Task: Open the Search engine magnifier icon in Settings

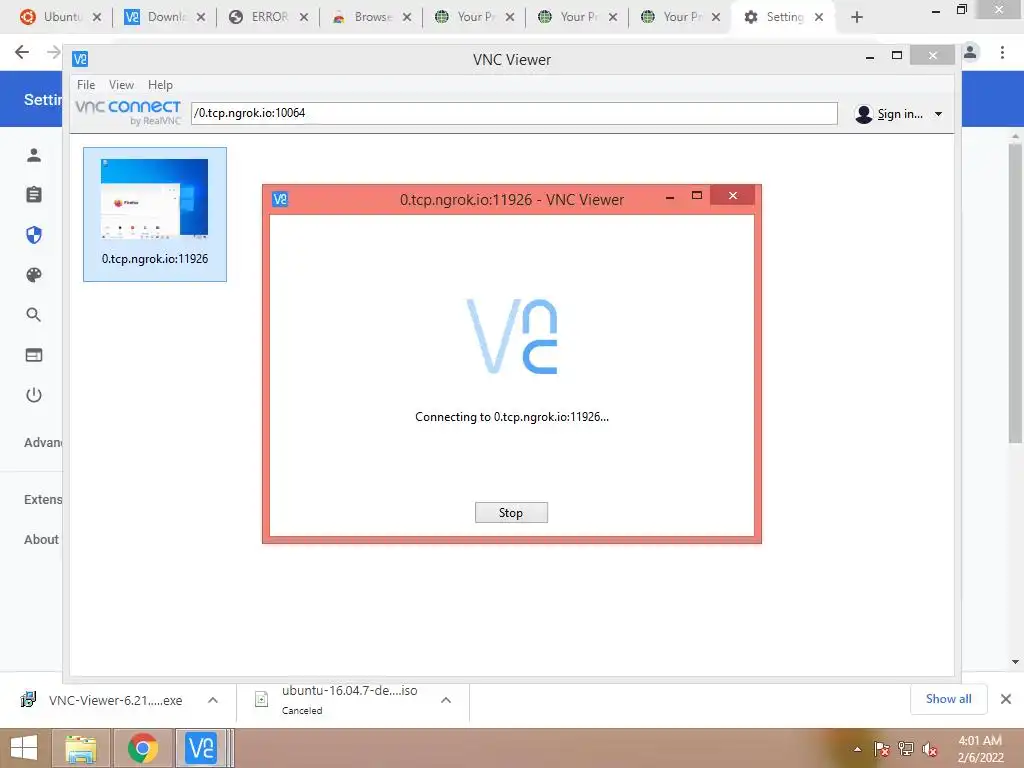Action: [34, 315]
